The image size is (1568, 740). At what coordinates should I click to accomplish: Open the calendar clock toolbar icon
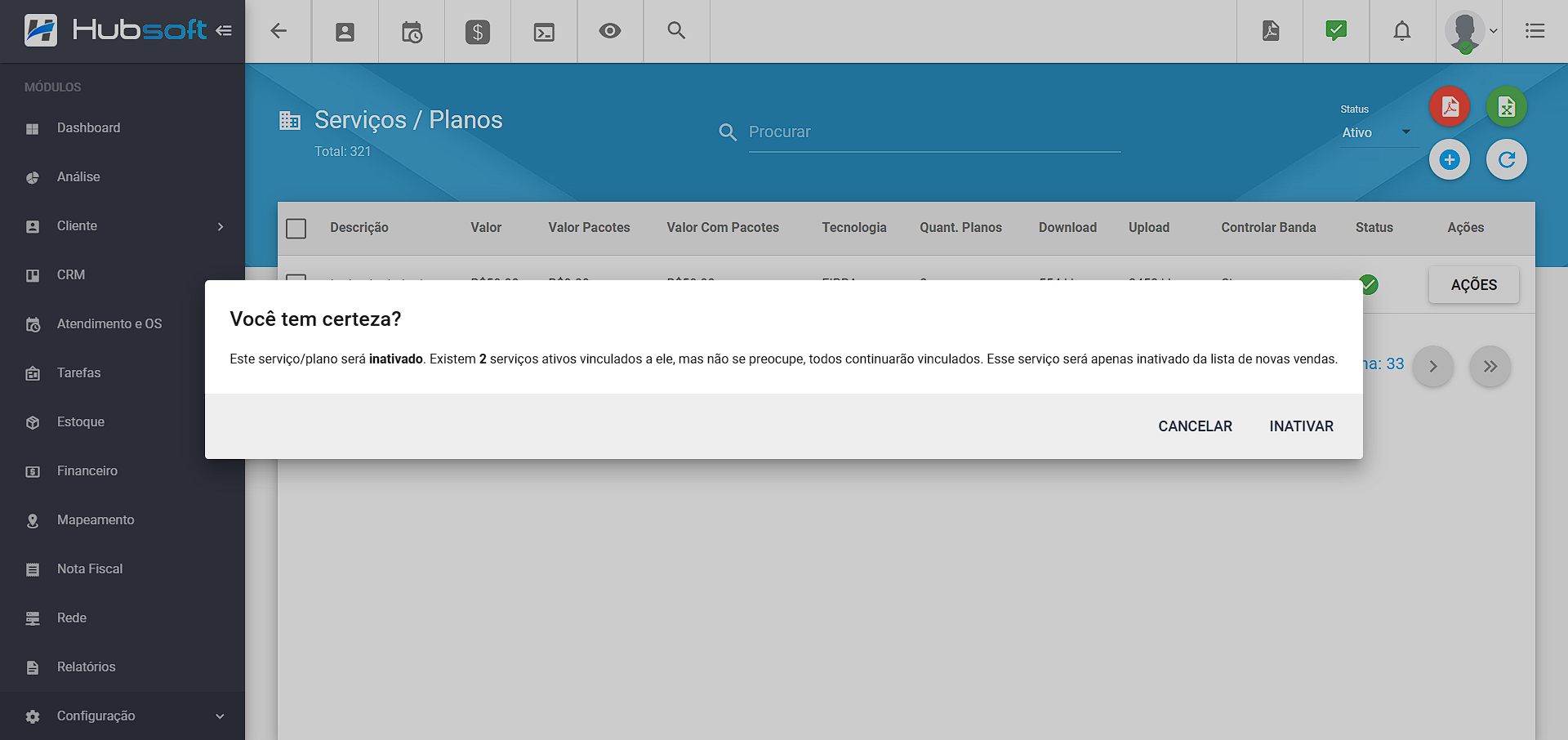pyautogui.click(x=412, y=32)
